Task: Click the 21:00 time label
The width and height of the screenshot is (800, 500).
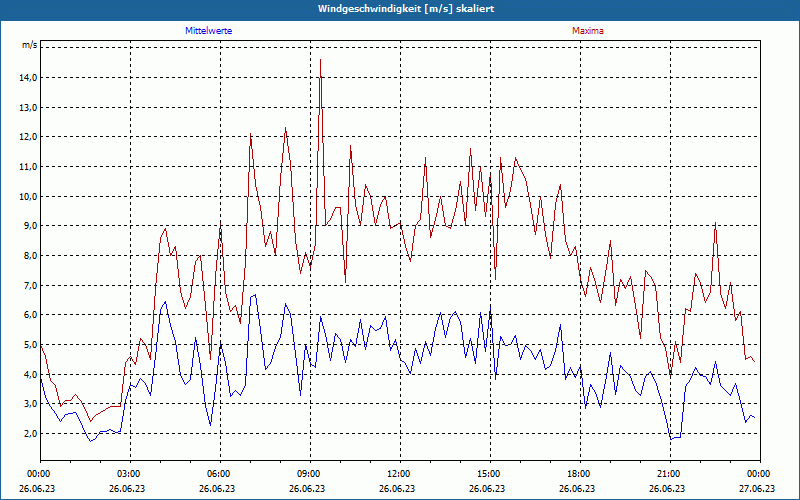Action: [x=670, y=474]
